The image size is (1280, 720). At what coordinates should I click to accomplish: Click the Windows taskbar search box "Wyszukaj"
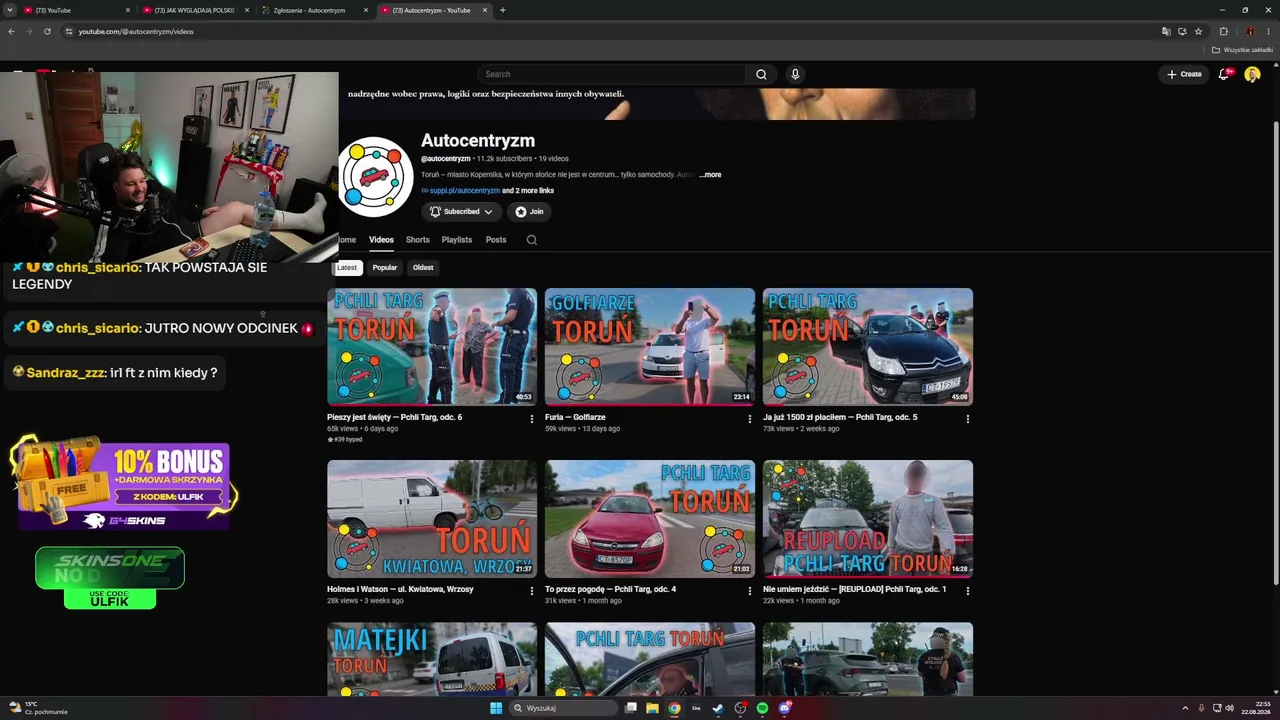562,708
